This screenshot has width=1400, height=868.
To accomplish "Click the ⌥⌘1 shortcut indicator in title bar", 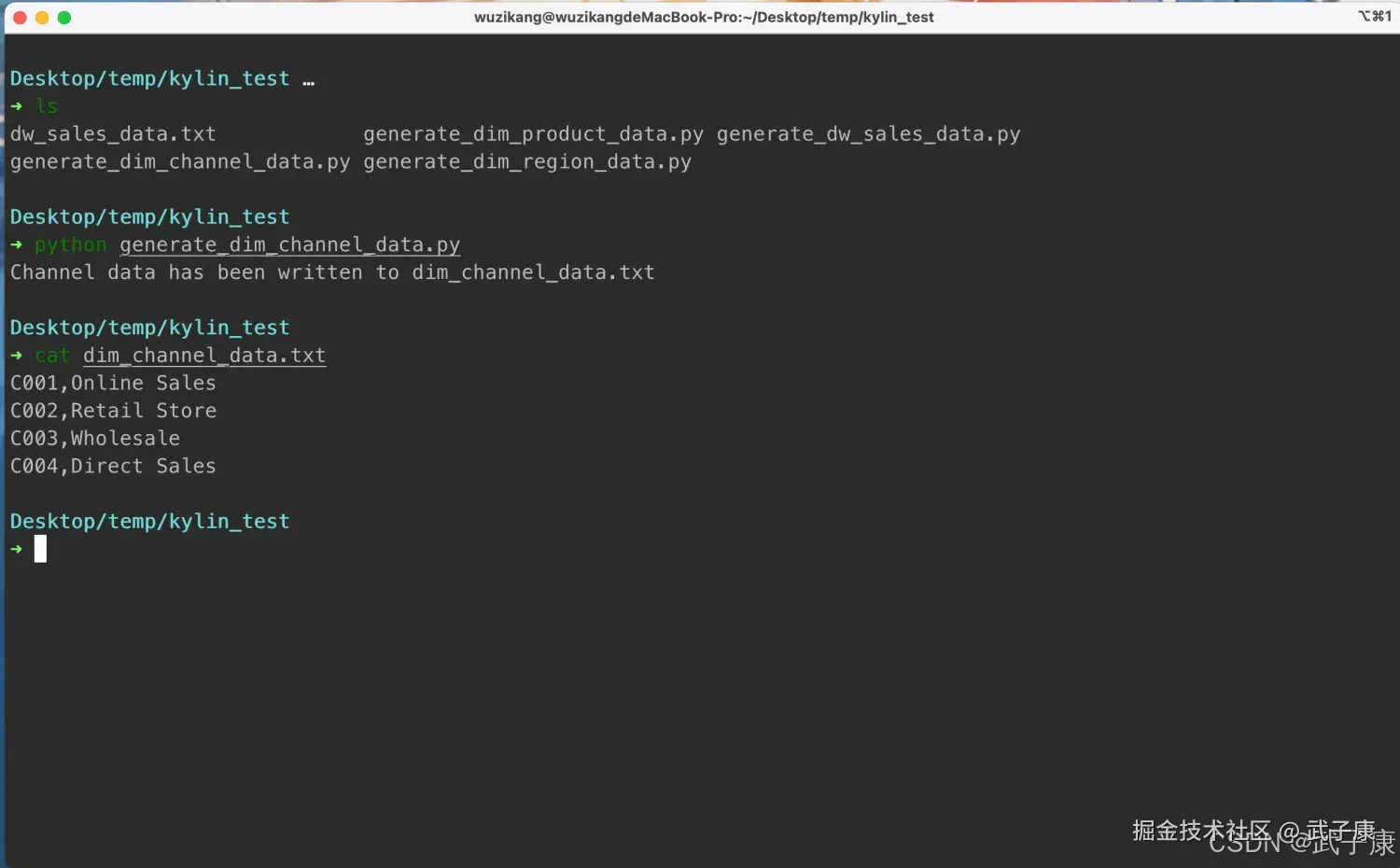I will coord(1375,16).
